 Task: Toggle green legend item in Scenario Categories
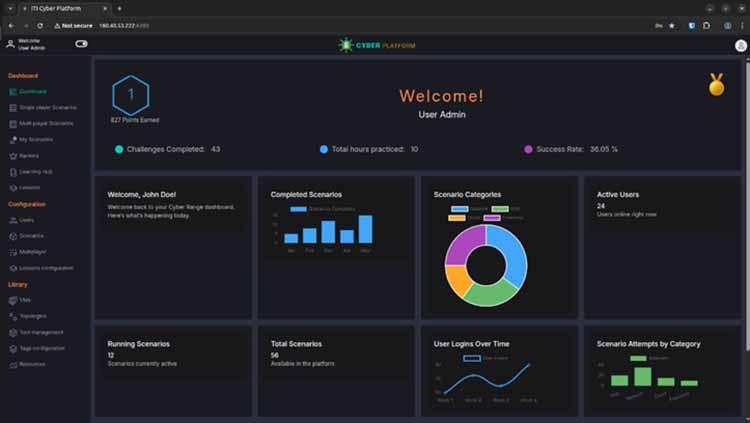point(506,209)
